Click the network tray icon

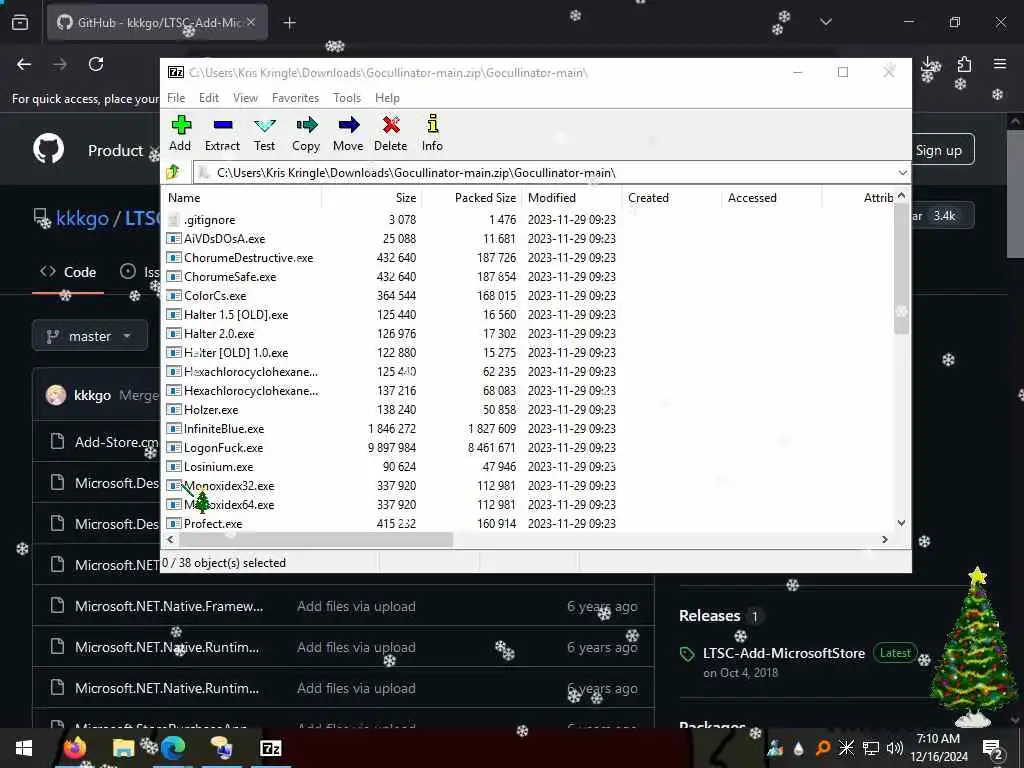pos(870,748)
